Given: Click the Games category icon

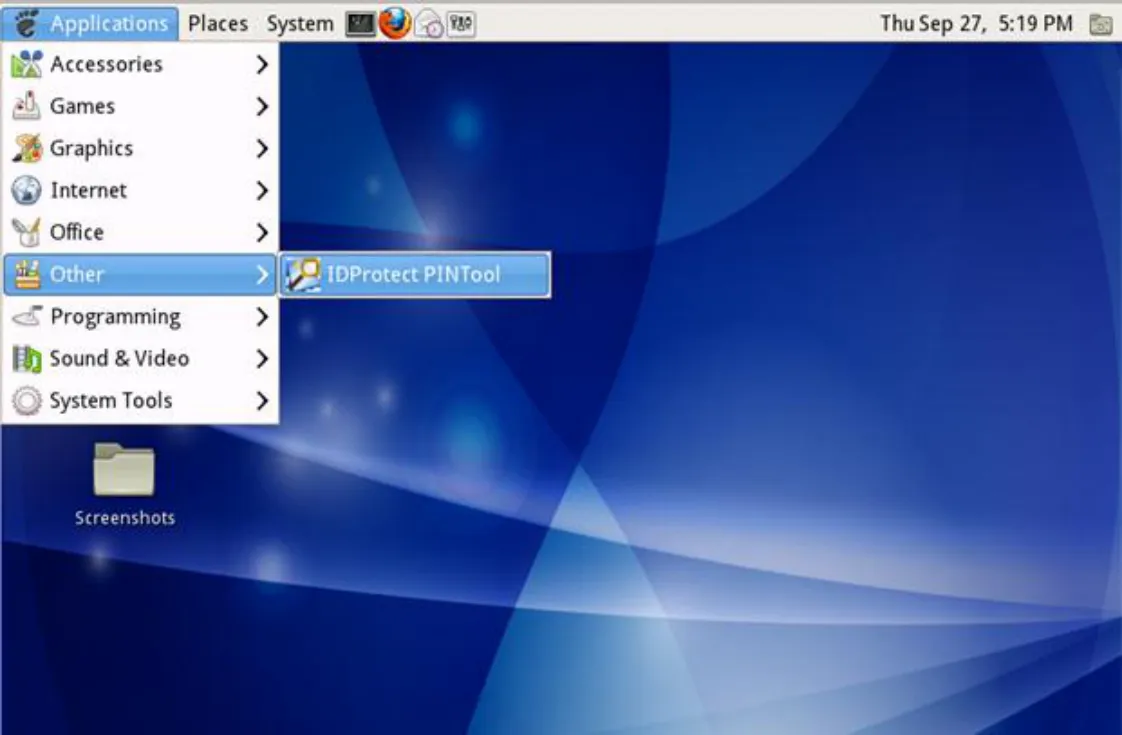Looking at the screenshot, I should [x=26, y=106].
